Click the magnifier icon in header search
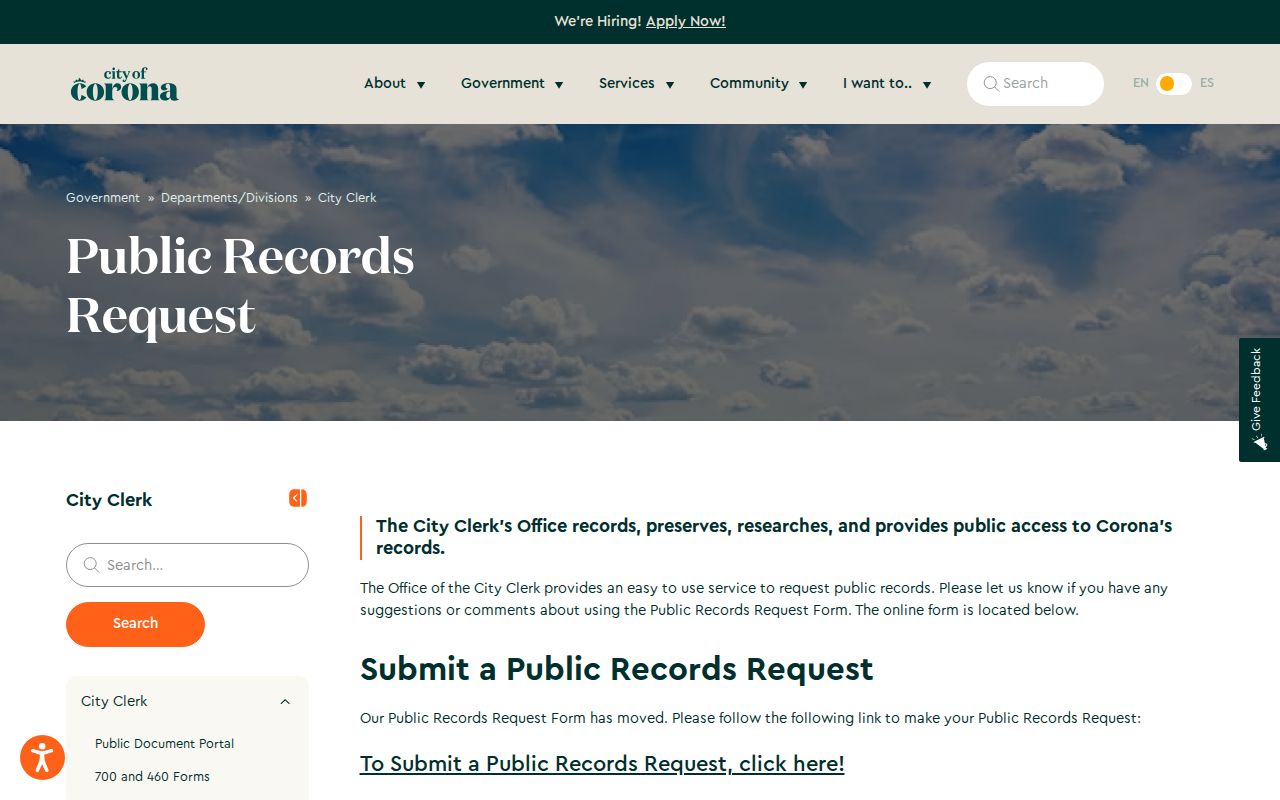The image size is (1280, 800). coord(991,84)
